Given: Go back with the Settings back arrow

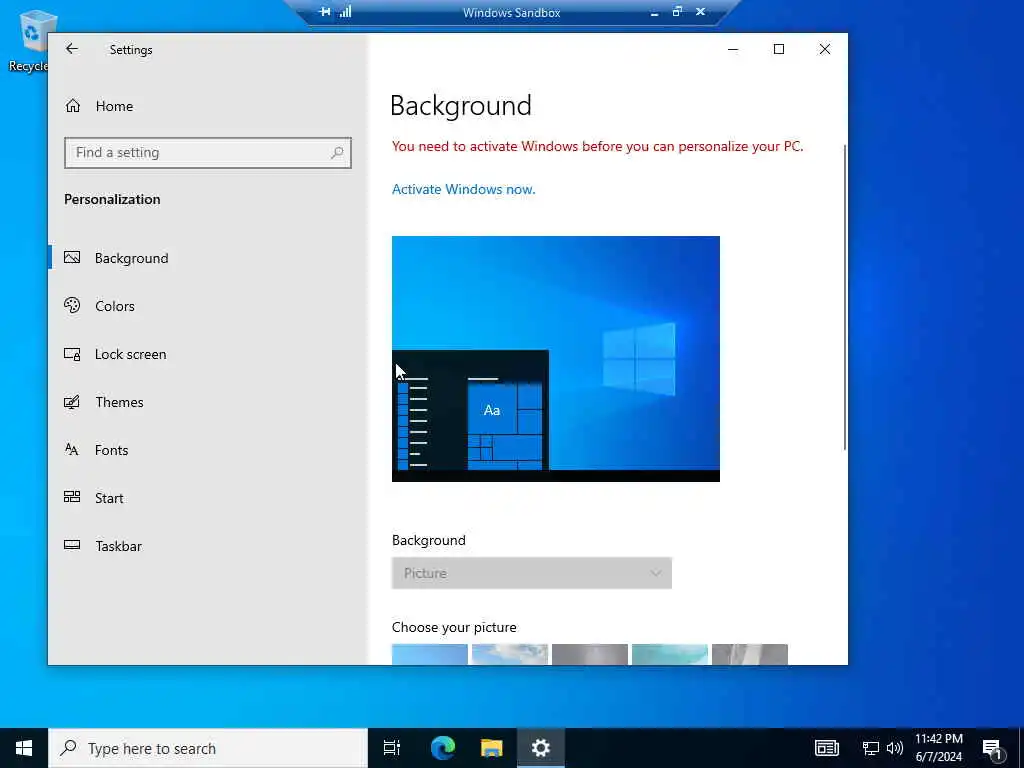Looking at the screenshot, I should (72, 49).
